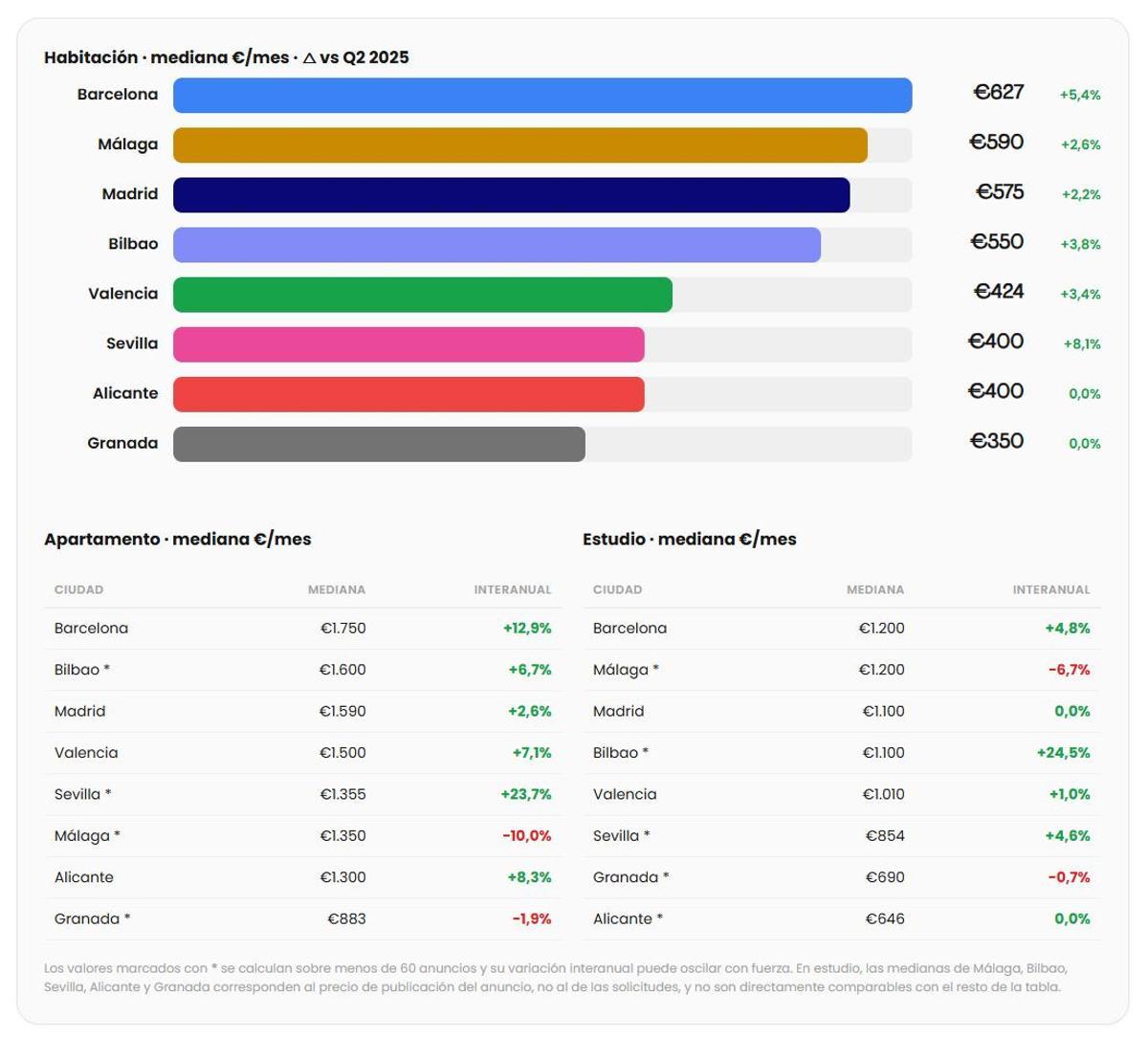This screenshot has width=1148, height=1039.
Task: Click the +23,7% apartment change for Sevilla
Action: pos(526,794)
